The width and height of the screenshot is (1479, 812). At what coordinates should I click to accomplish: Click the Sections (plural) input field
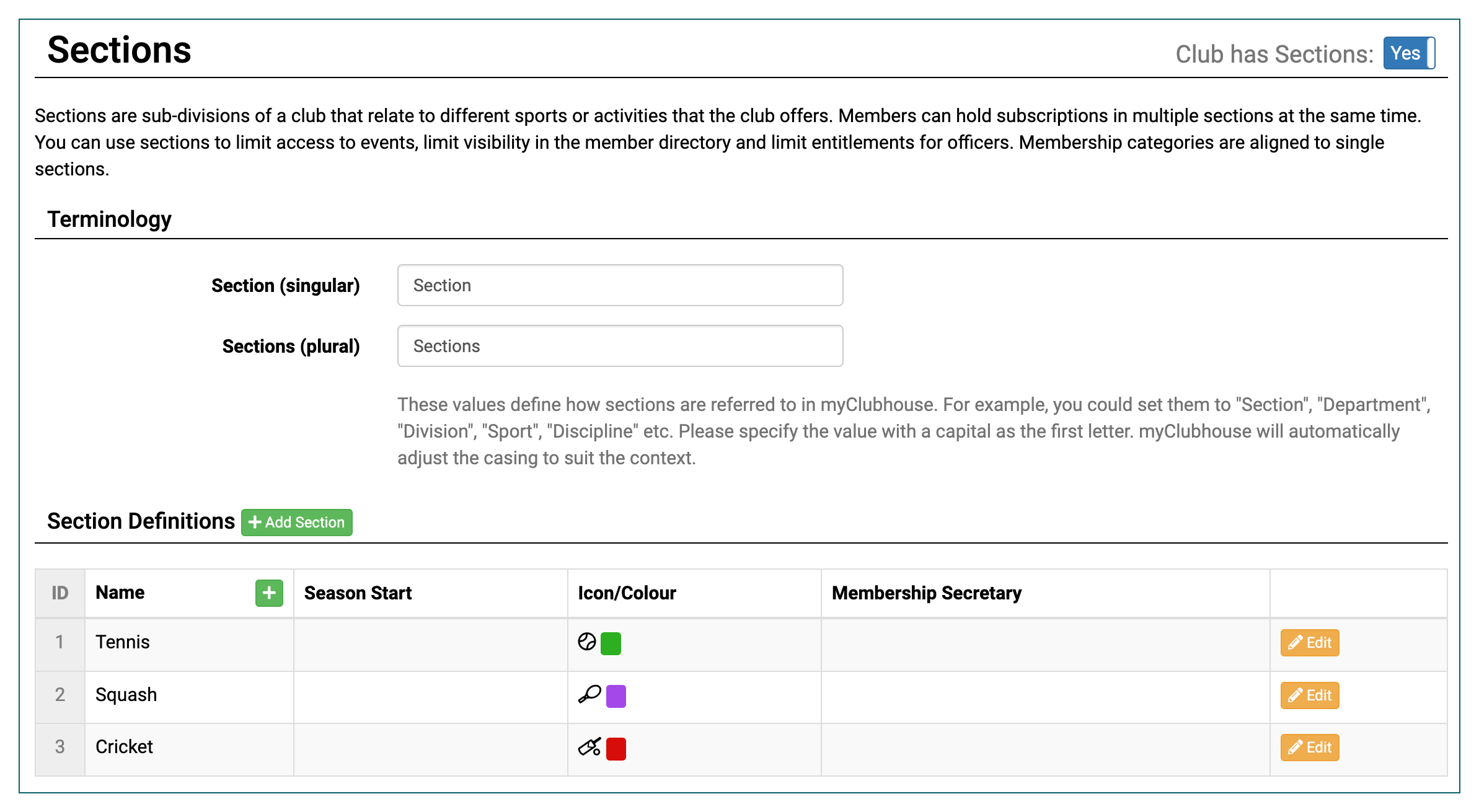point(620,346)
